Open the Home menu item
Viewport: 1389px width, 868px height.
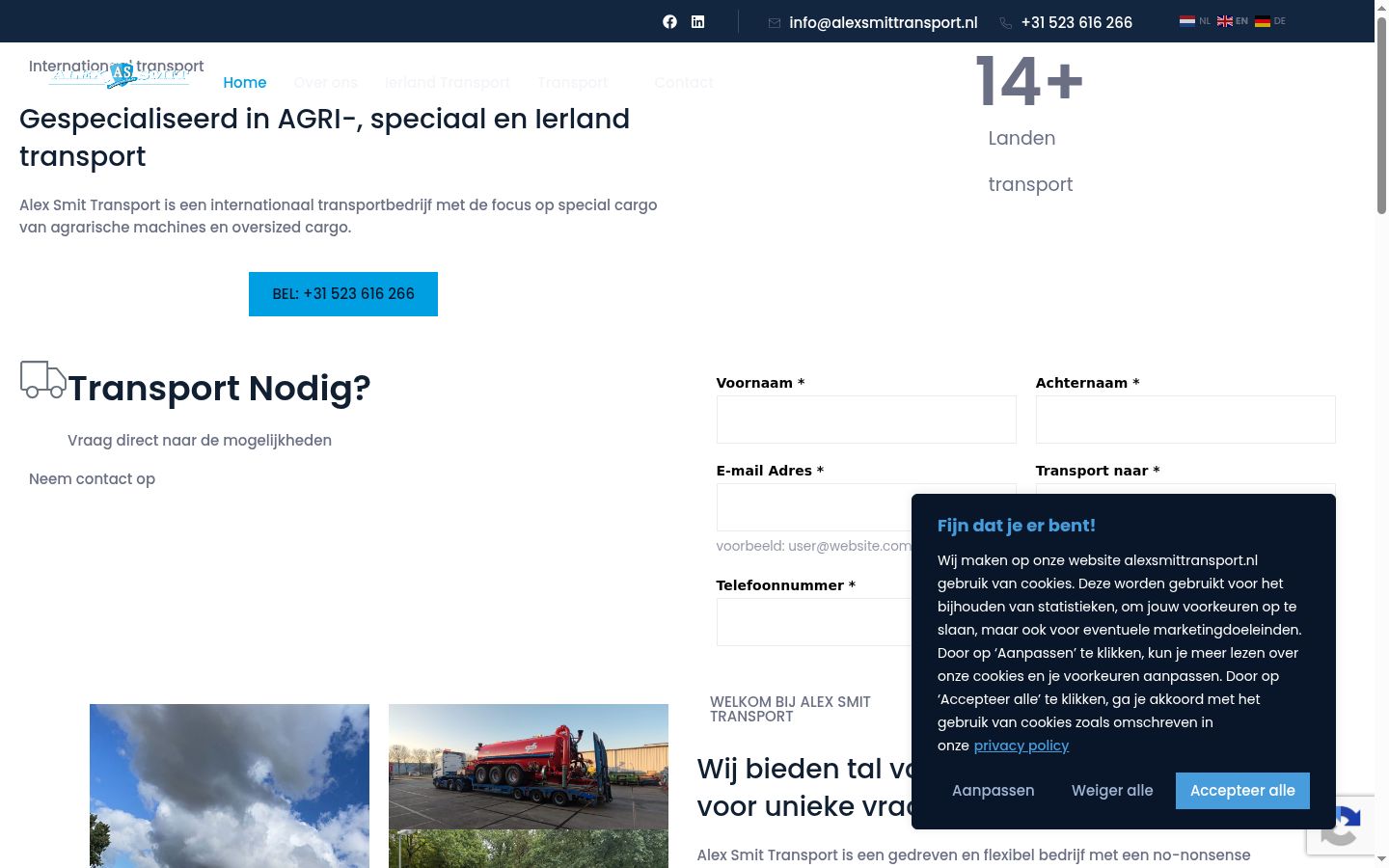pos(245,83)
